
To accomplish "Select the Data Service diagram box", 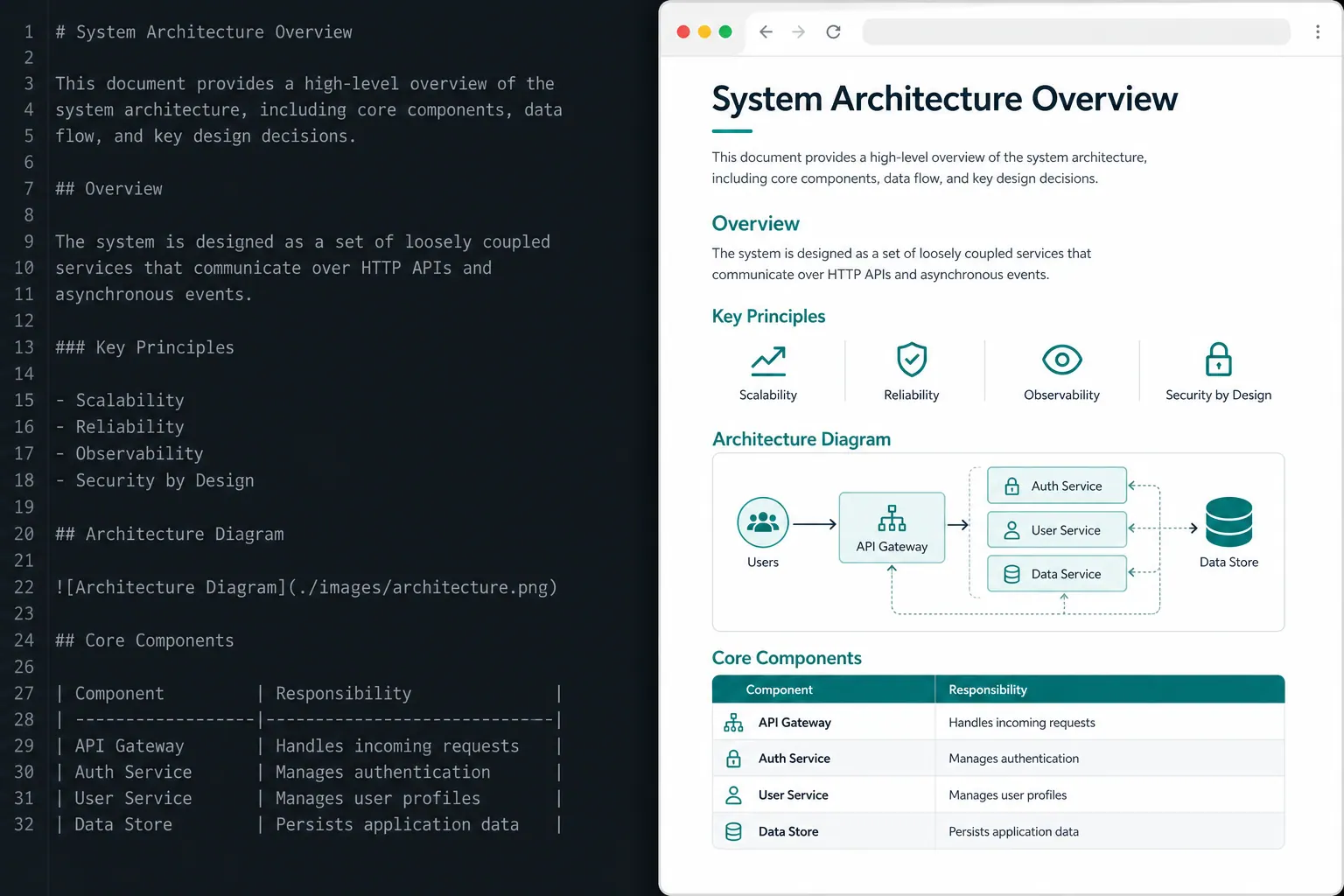I will click(1057, 574).
